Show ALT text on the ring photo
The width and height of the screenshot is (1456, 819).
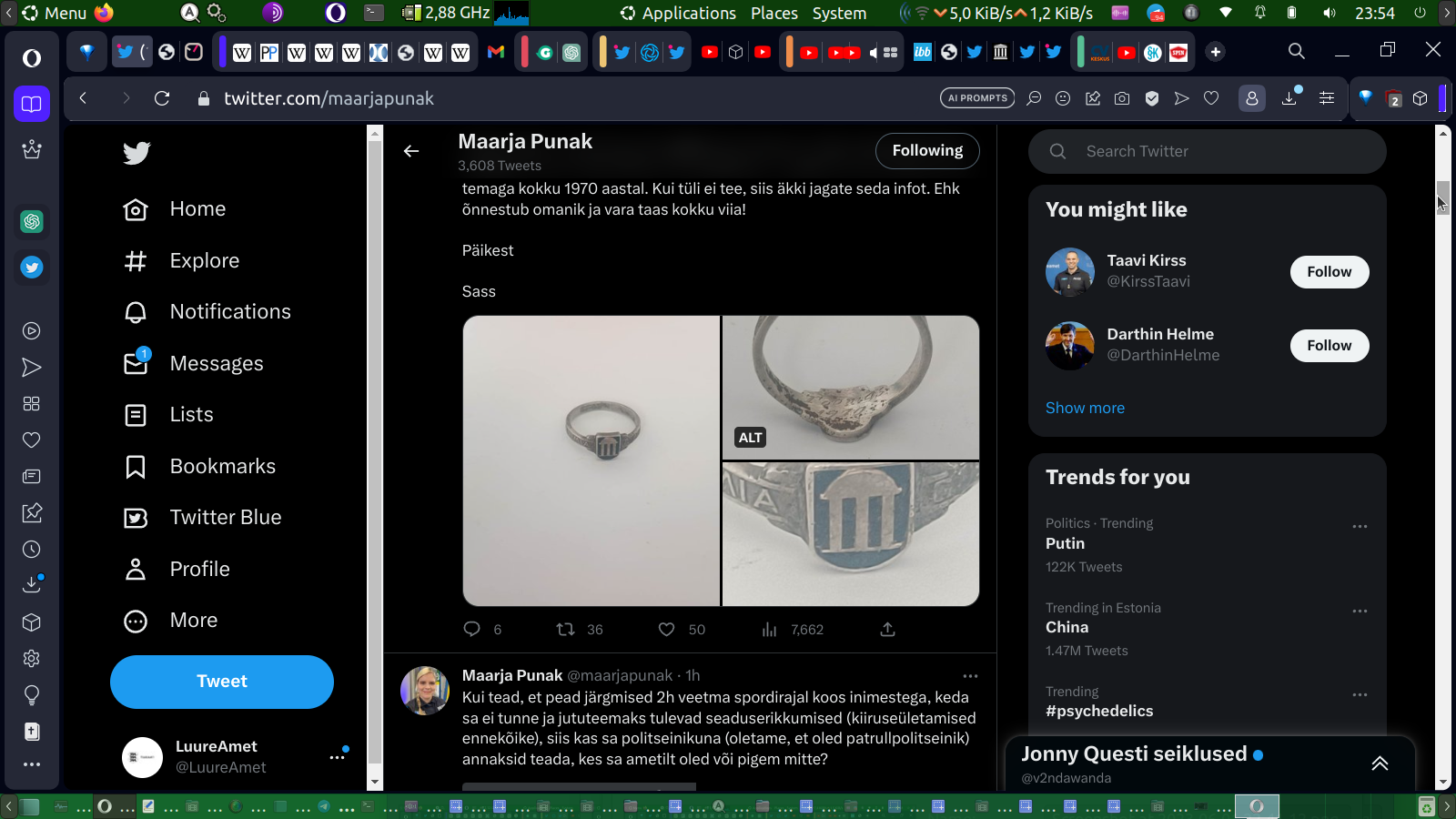click(751, 438)
